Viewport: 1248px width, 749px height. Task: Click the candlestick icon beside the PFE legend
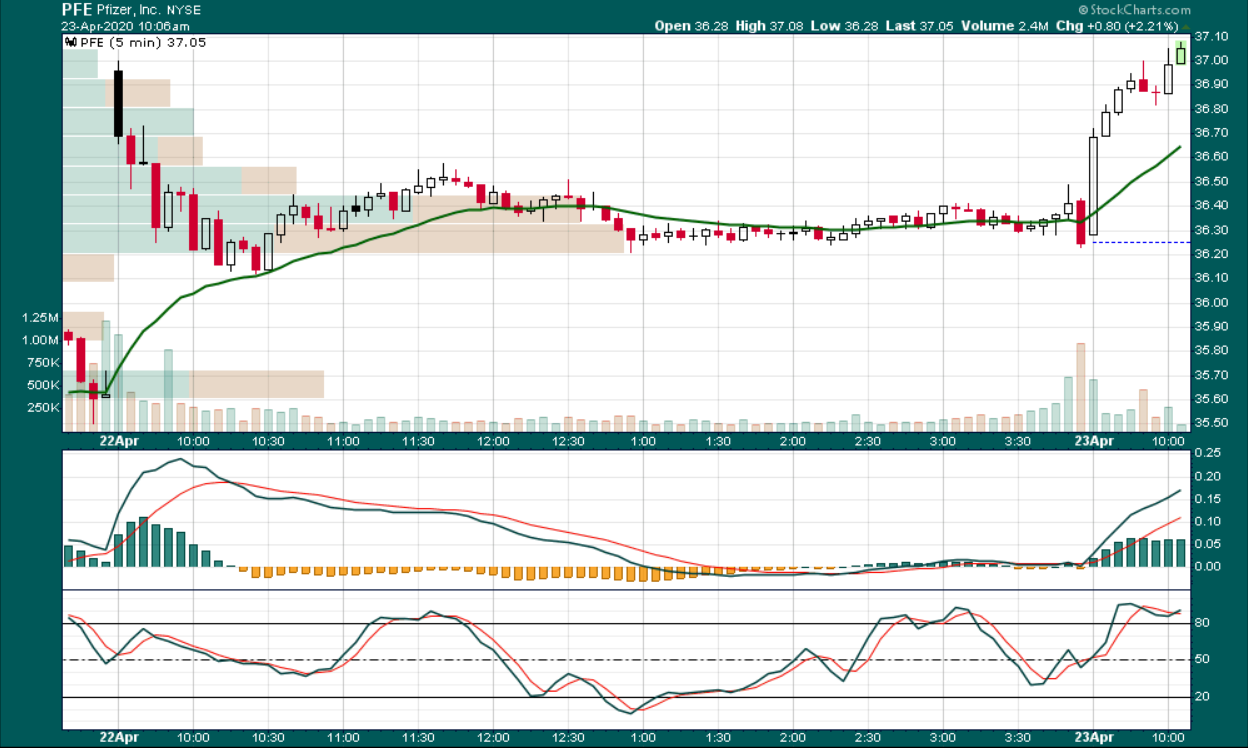coord(71,43)
